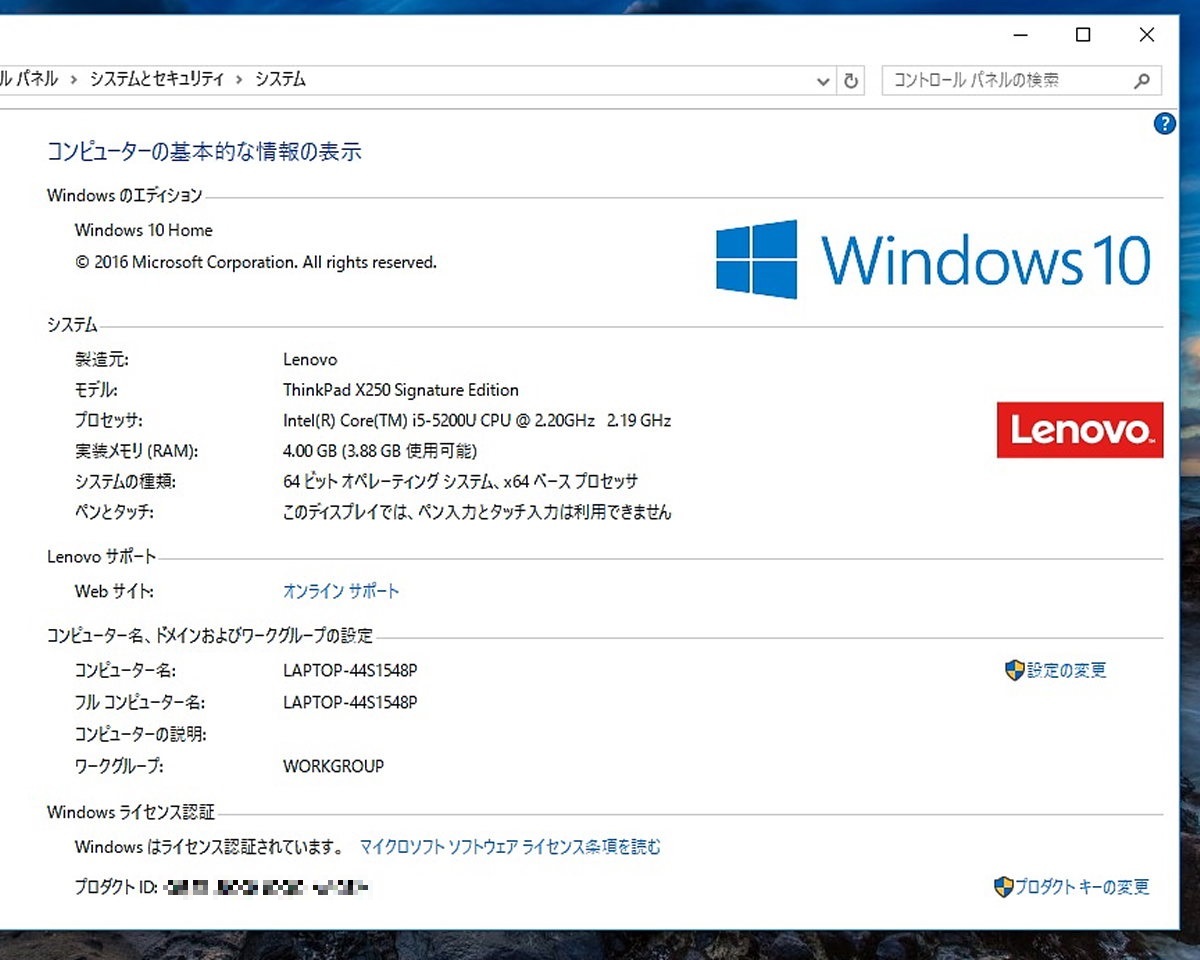Maximize the System window

[1083, 35]
